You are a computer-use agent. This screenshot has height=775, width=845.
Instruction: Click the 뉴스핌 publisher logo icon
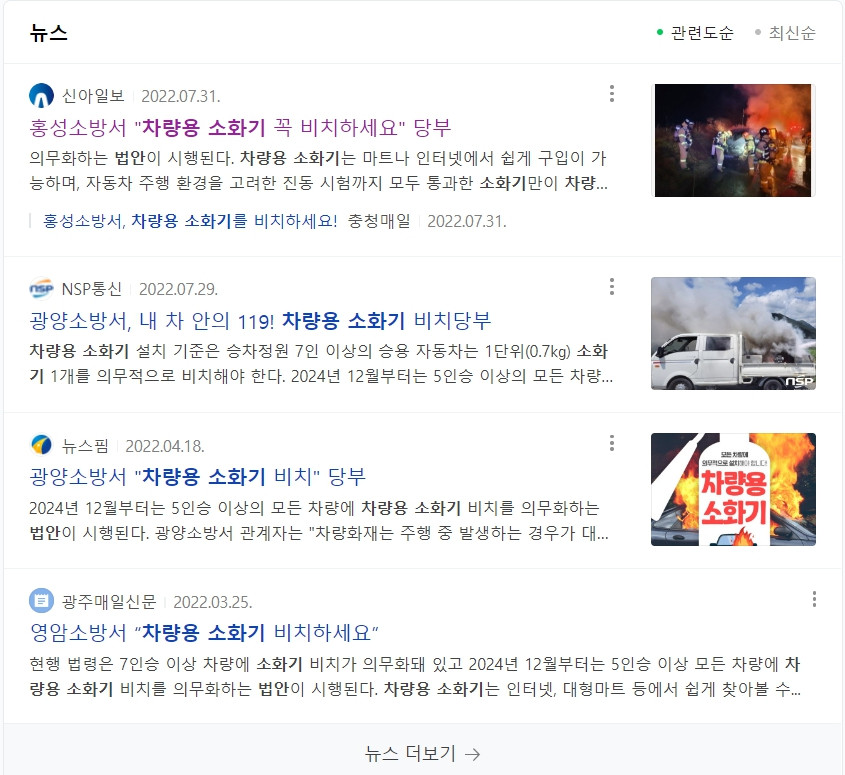41,446
